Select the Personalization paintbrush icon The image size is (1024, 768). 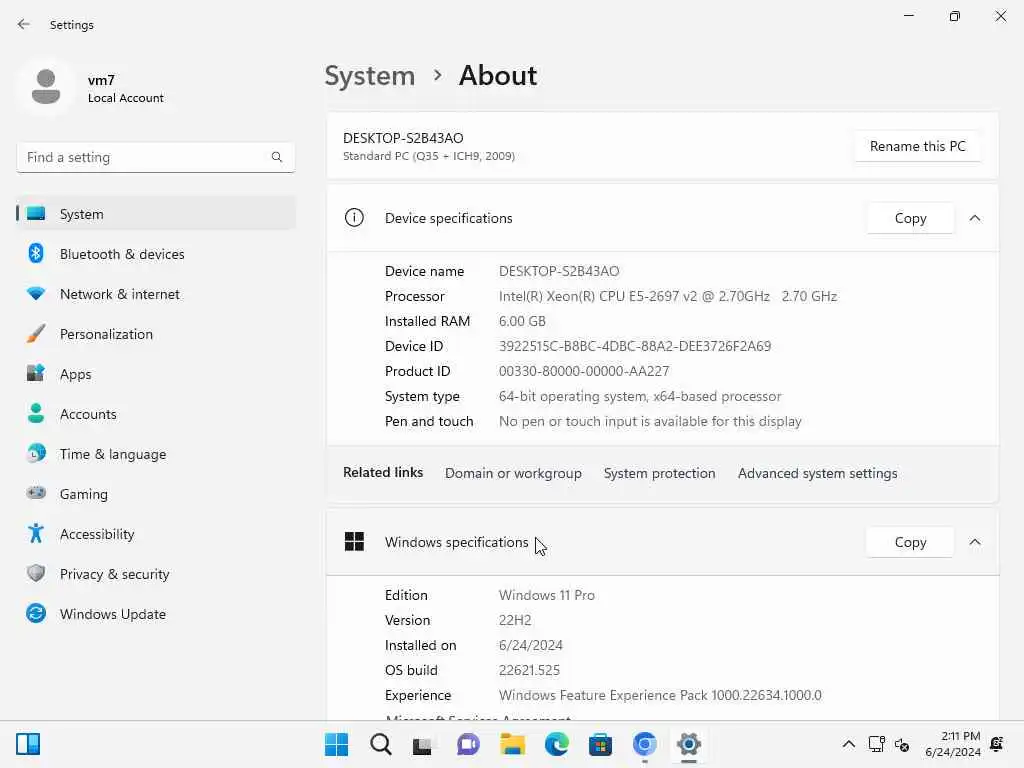click(36, 334)
